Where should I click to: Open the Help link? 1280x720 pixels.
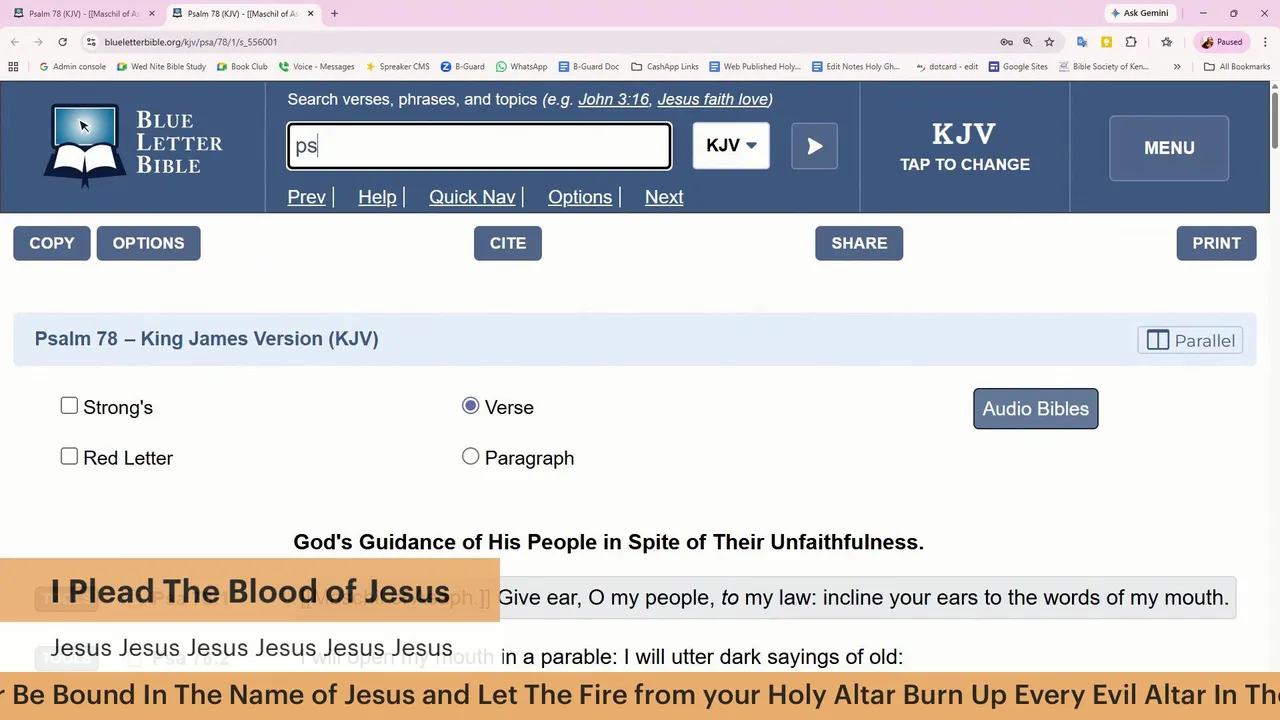(x=377, y=197)
